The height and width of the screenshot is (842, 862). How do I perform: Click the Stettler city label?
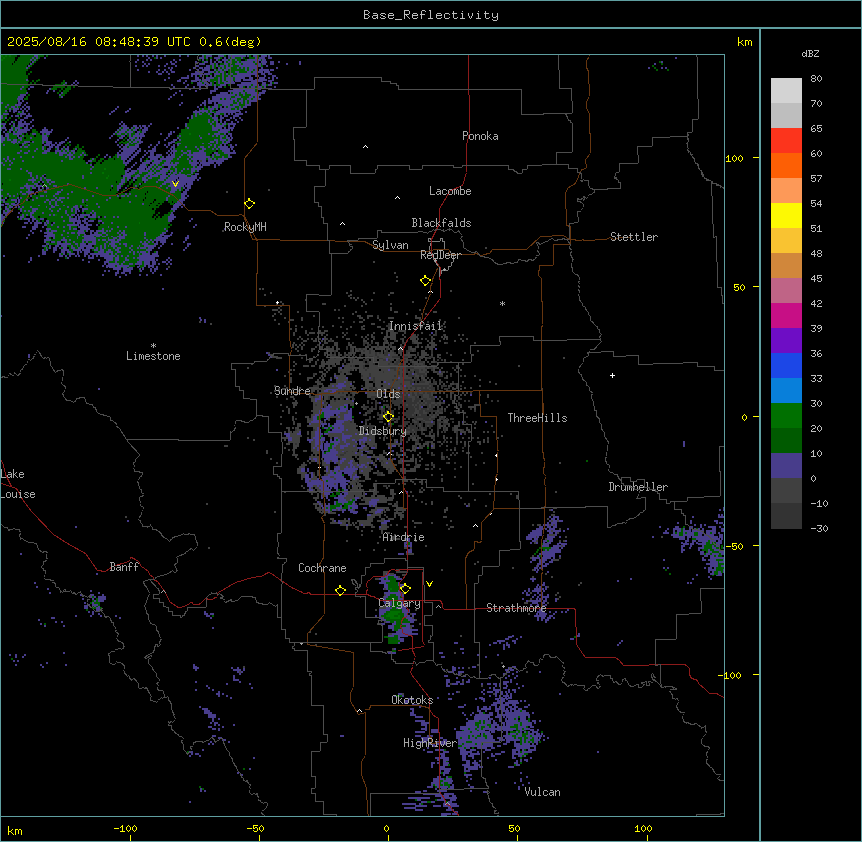click(634, 237)
